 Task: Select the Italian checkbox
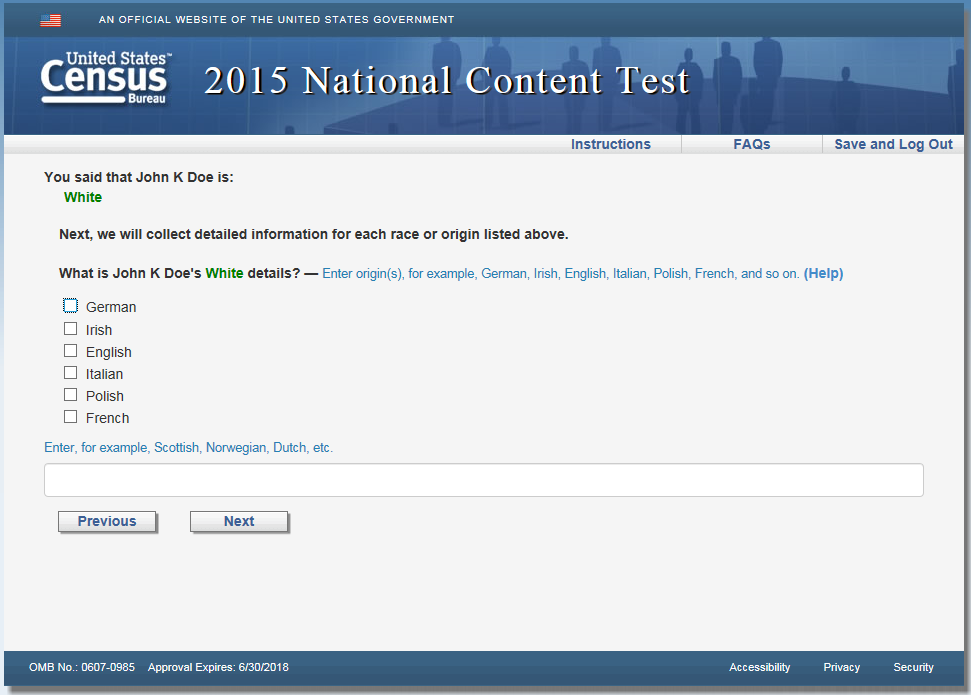pyautogui.click(x=71, y=373)
